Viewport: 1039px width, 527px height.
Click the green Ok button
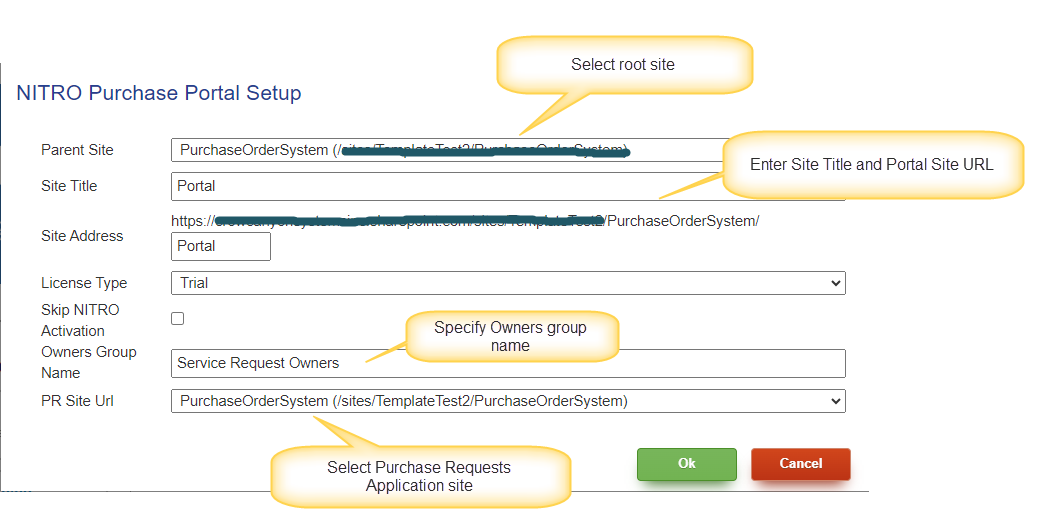687,464
